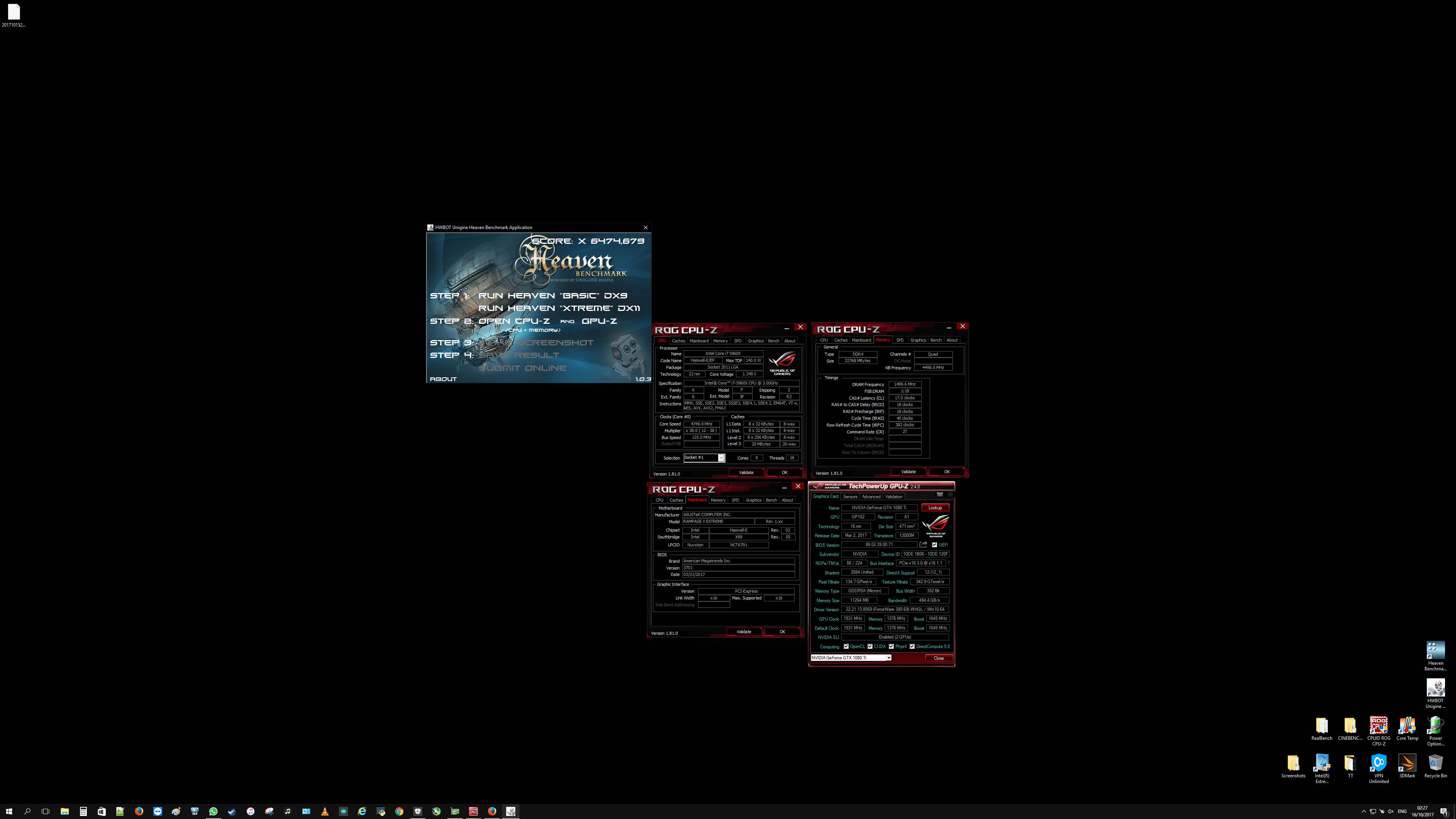Open the Calculator from the taskbar
This screenshot has height=819, width=1456.
click(x=83, y=811)
